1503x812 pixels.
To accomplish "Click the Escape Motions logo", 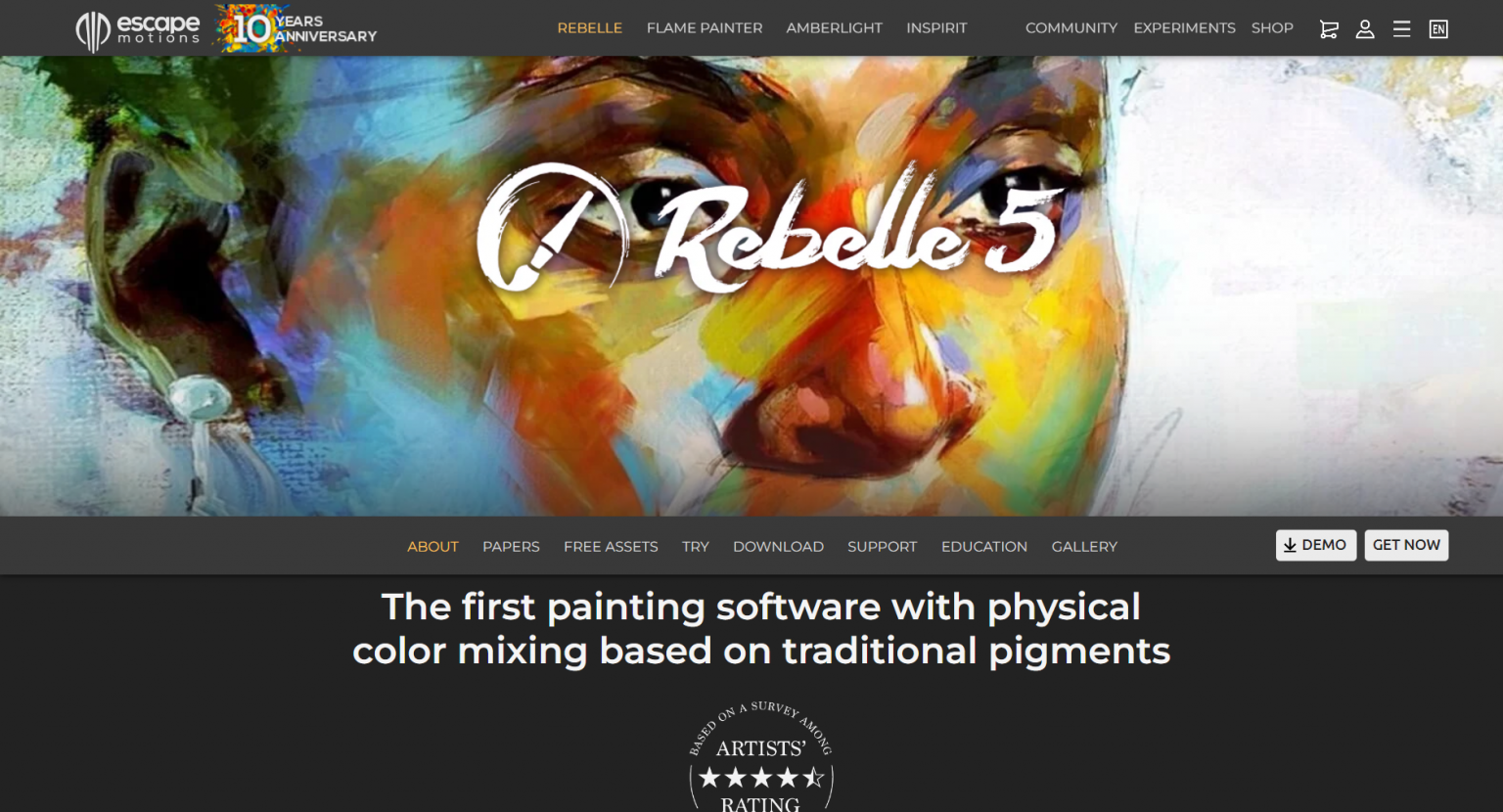I will [138, 29].
